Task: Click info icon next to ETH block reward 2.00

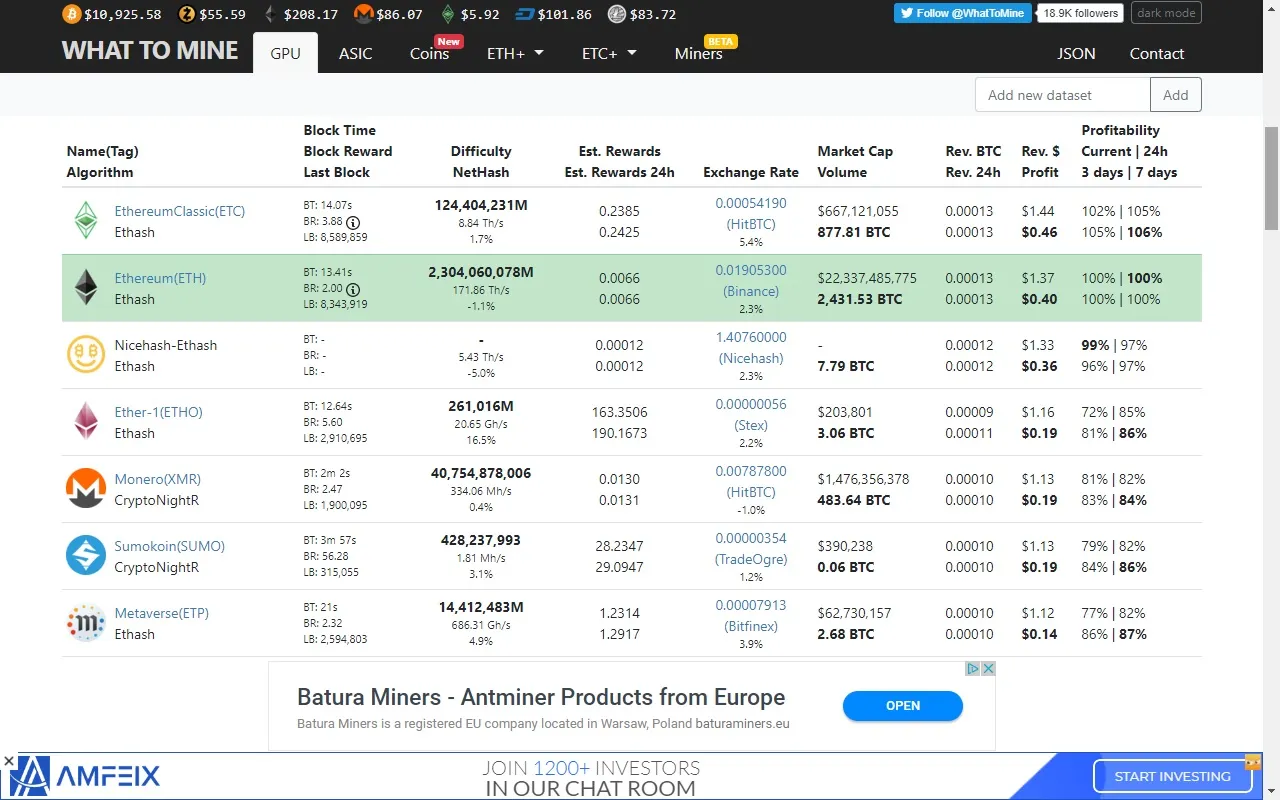Action: pyautogui.click(x=353, y=289)
